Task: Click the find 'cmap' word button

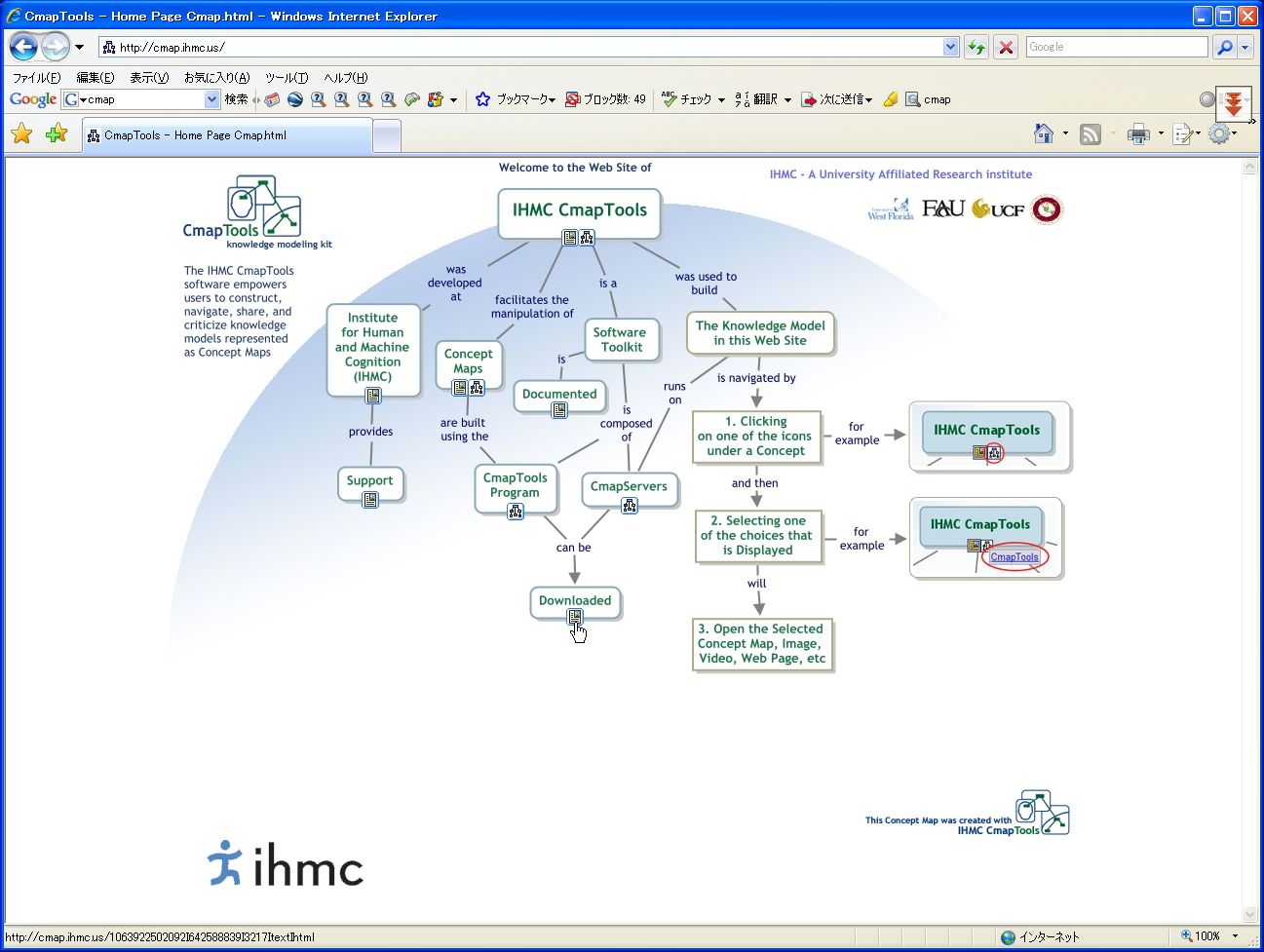Action: tap(928, 99)
